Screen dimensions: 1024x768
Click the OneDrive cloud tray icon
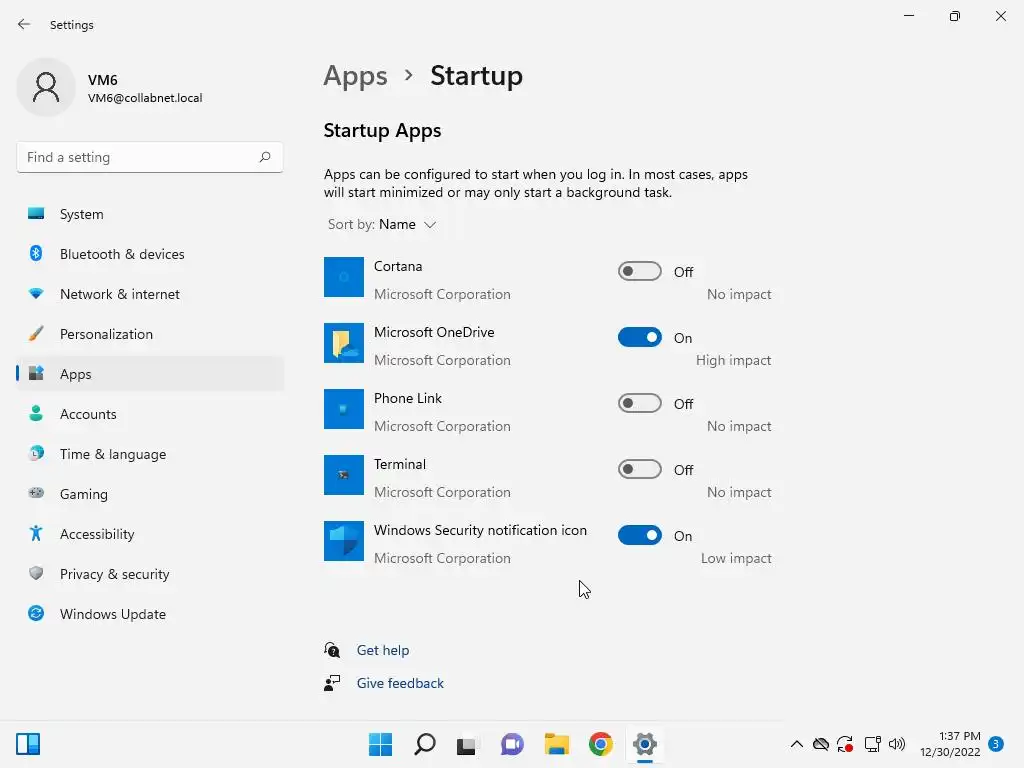pyautogui.click(x=821, y=744)
